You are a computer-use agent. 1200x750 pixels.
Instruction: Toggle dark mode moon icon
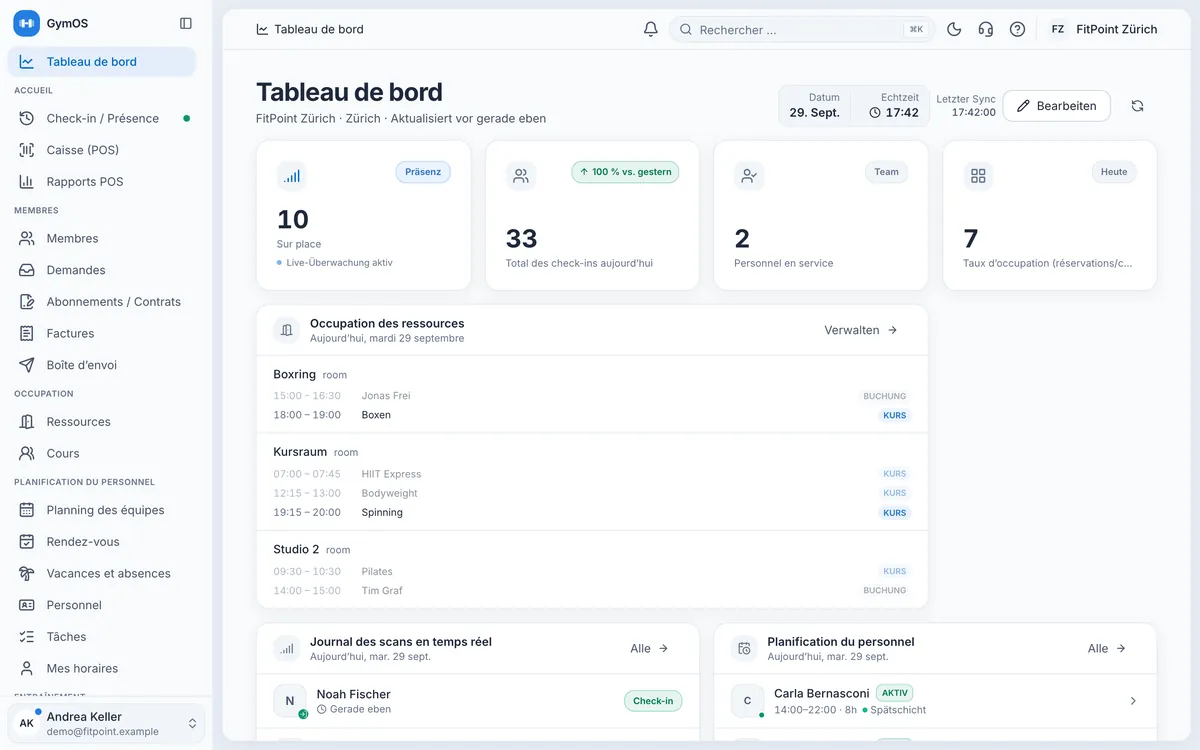[954, 29]
